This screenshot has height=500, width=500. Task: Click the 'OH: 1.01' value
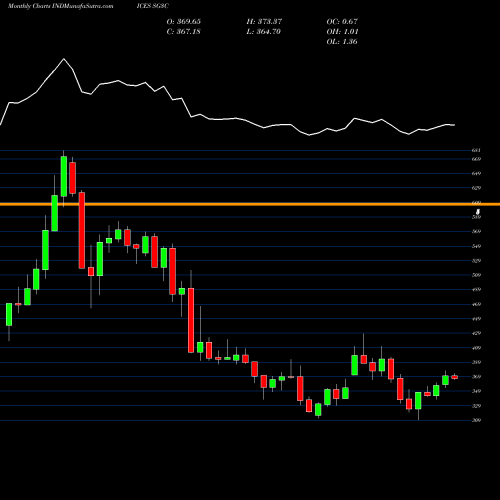[342, 32]
